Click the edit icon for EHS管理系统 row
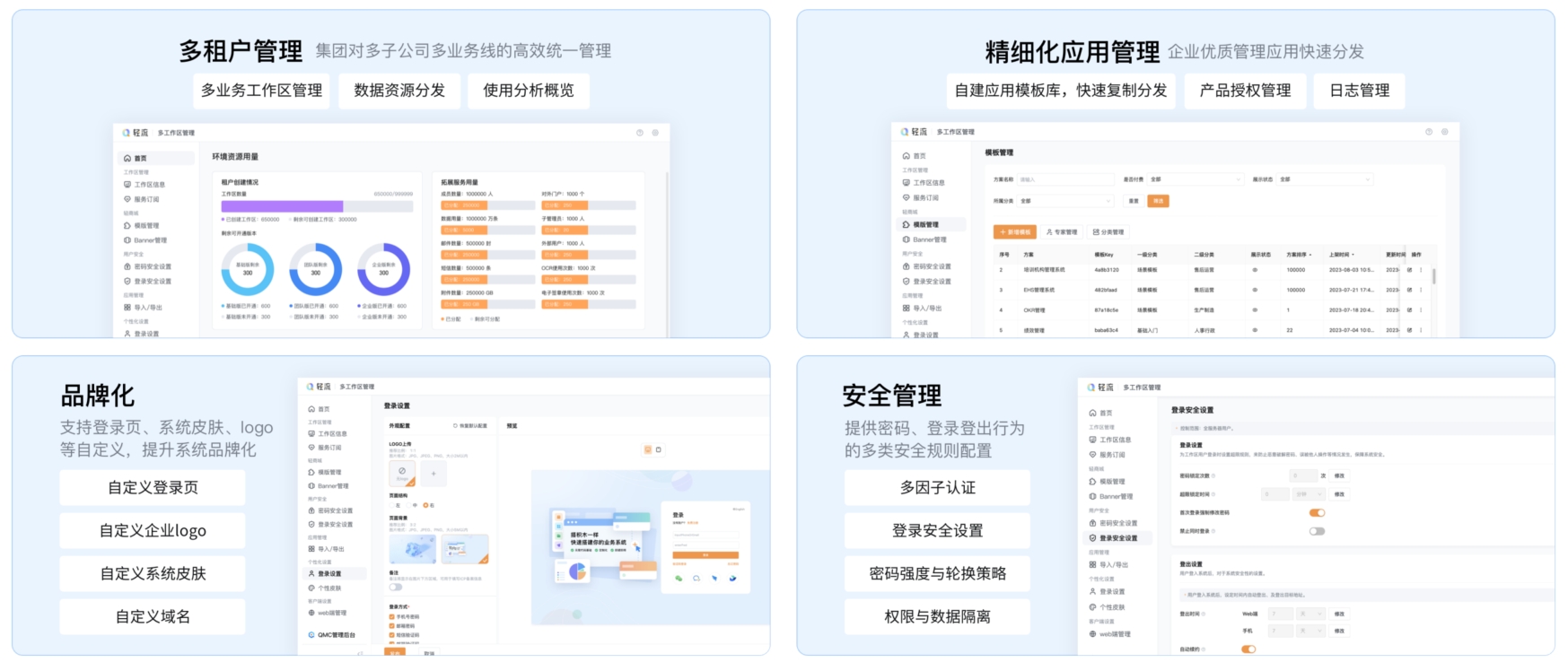Viewport: 1568px width, 671px height. click(1409, 290)
